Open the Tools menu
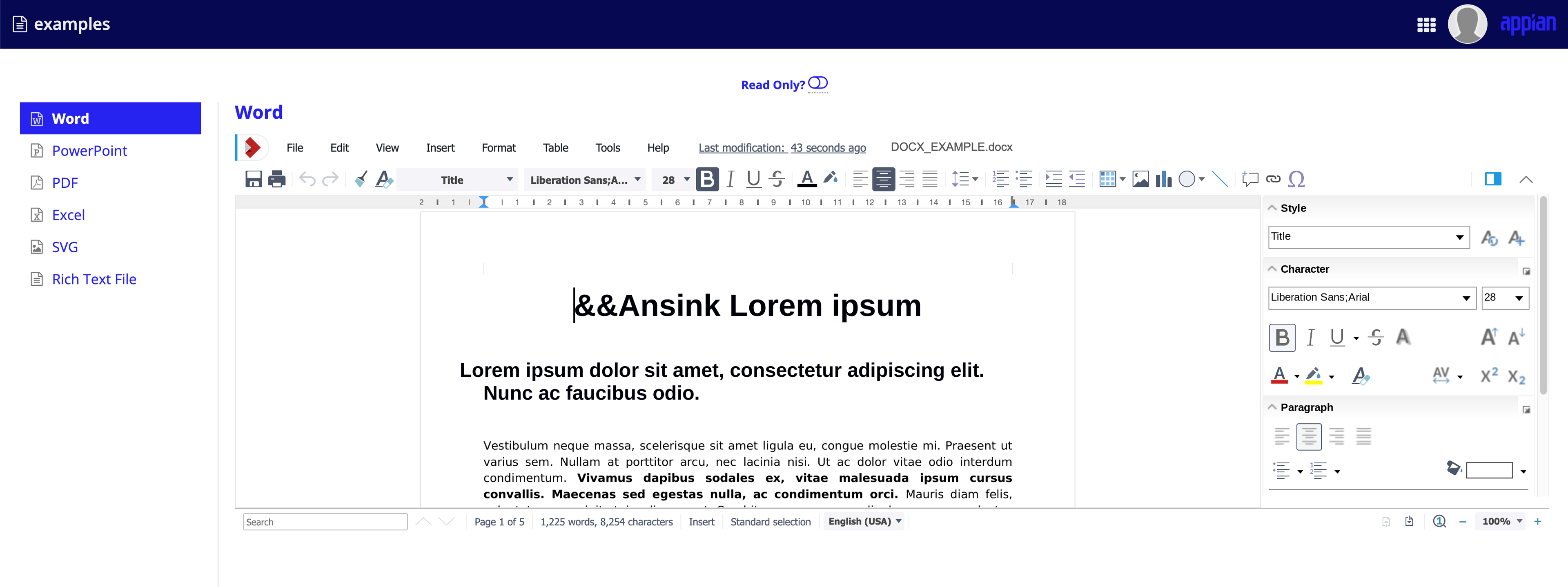This screenshot has width=1568, height=587. [x=608, y=148]
